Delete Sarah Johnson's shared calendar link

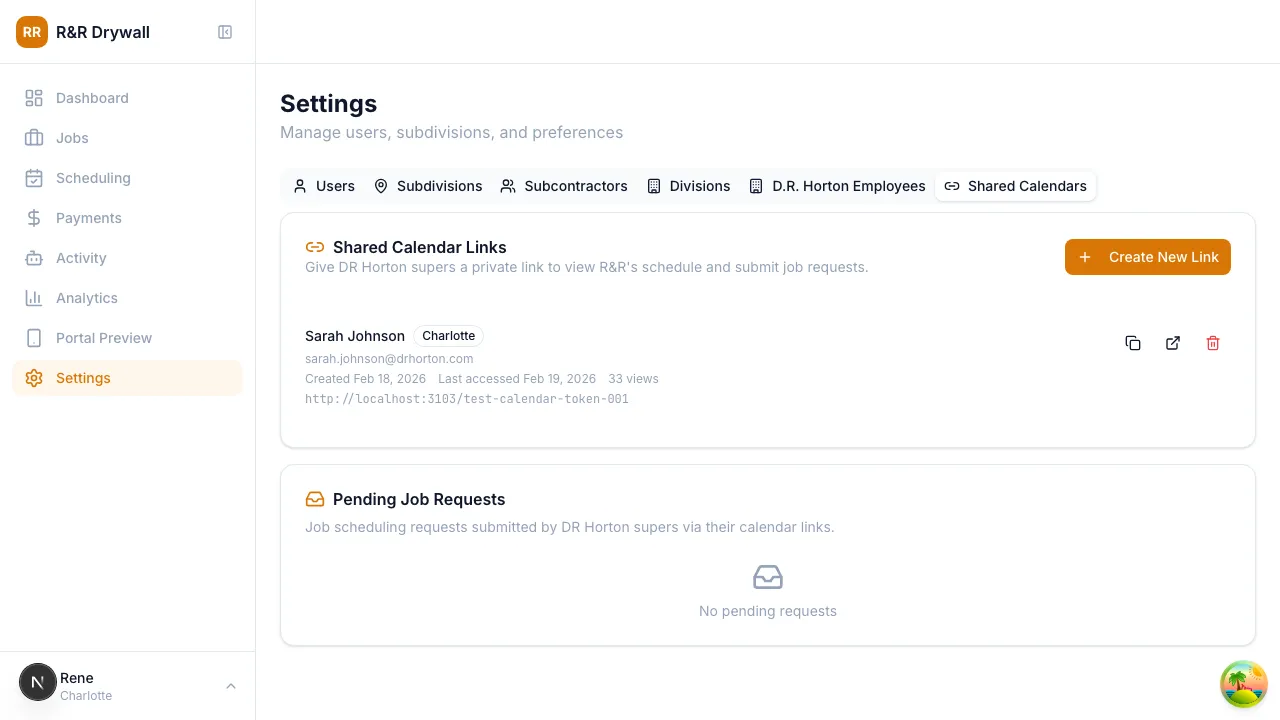coord(1213,343)
